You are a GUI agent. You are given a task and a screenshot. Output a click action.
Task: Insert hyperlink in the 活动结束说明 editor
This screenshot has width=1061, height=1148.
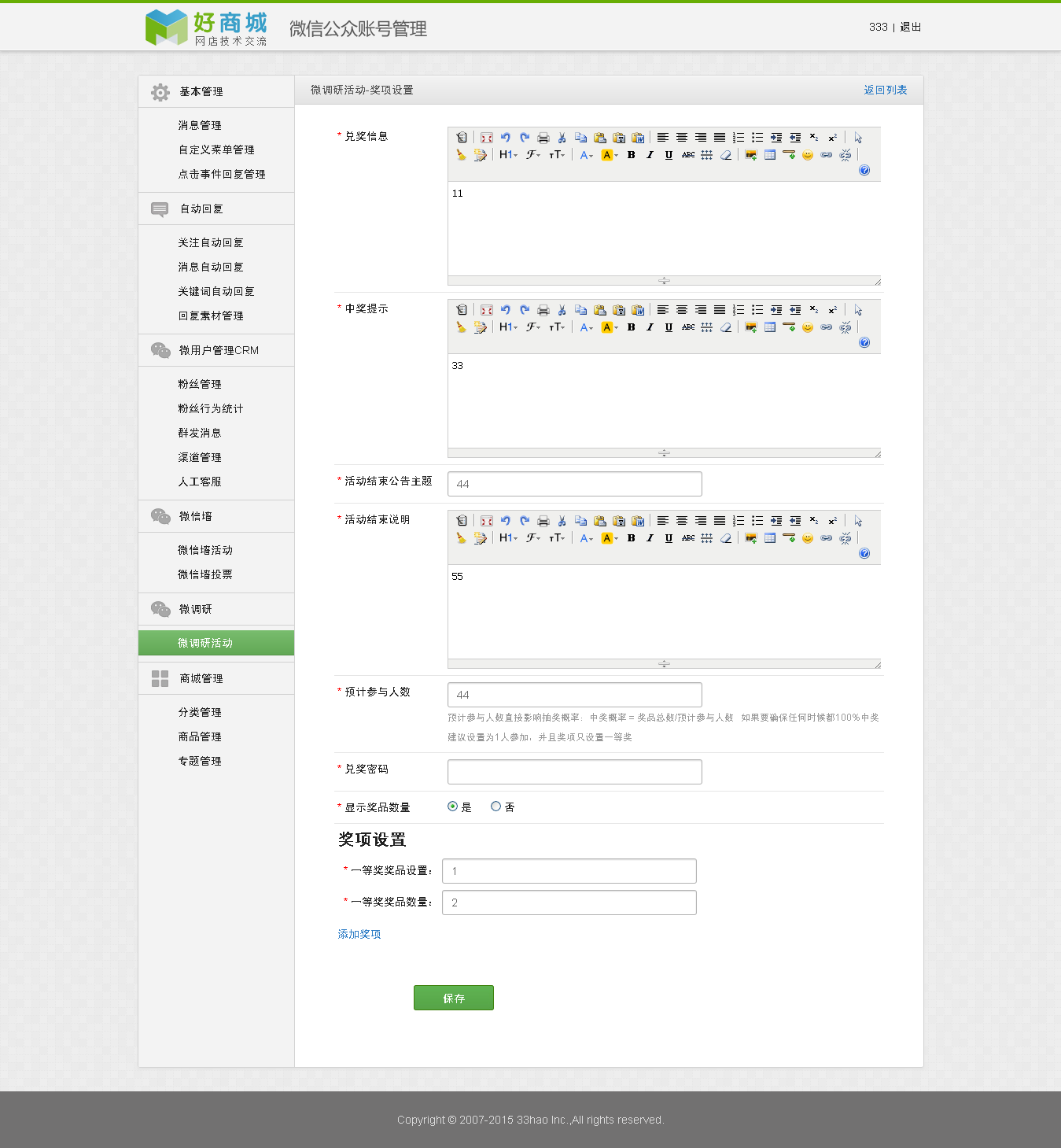[827, 538]
